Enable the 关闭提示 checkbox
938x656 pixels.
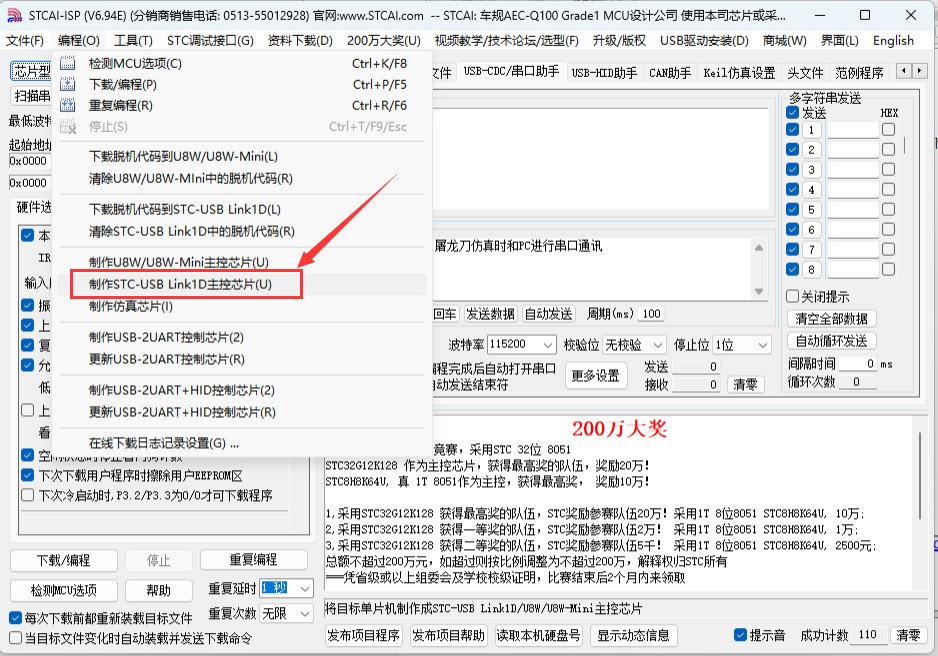coord(793,296)
